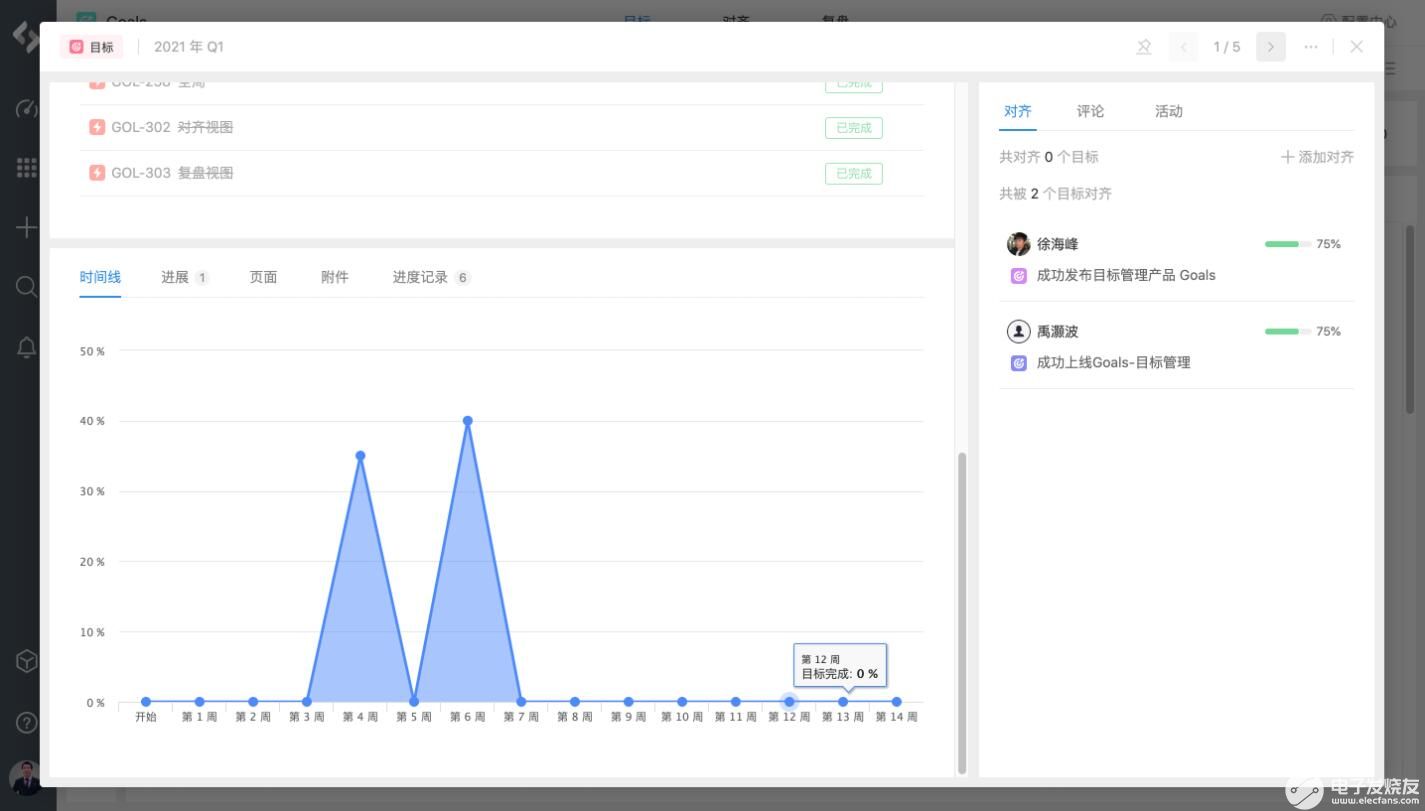Click the pin icon in the dialog header

(x=1144, y=47)
